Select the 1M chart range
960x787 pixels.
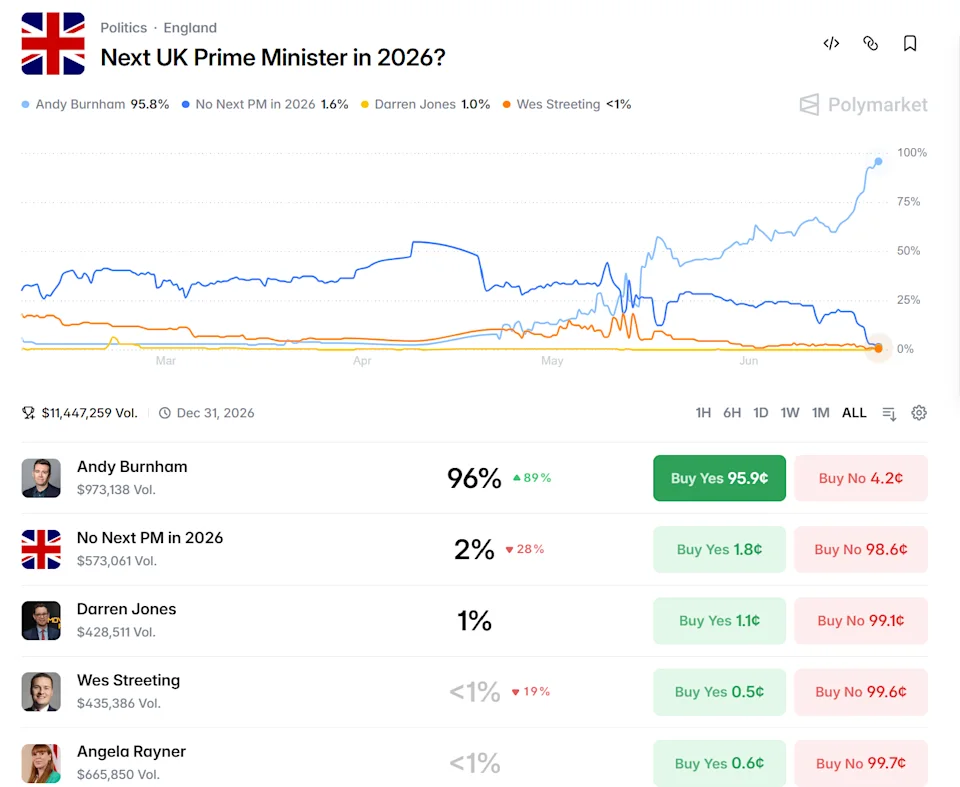click(x=820, y=413)
